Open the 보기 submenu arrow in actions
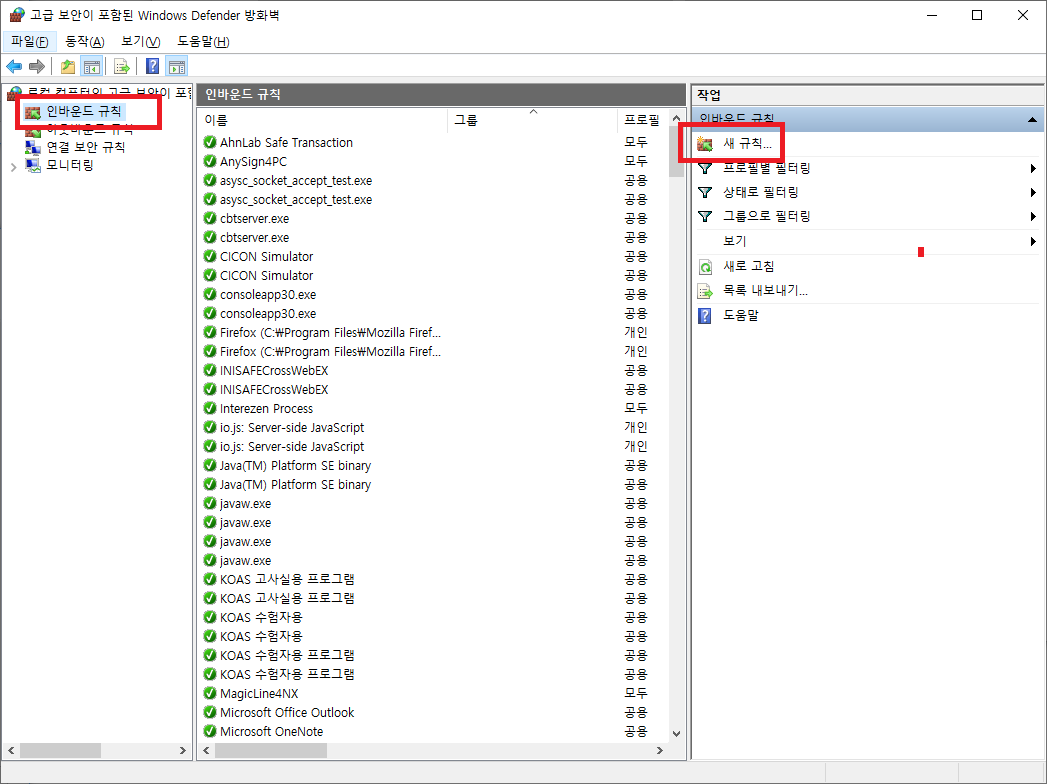 (x=1033, y=241)
